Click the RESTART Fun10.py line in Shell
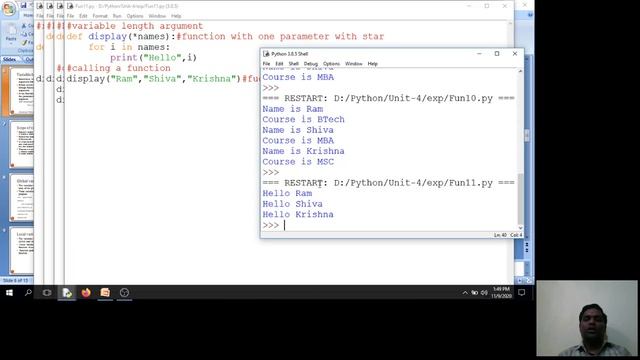 [x=389, y=98]
